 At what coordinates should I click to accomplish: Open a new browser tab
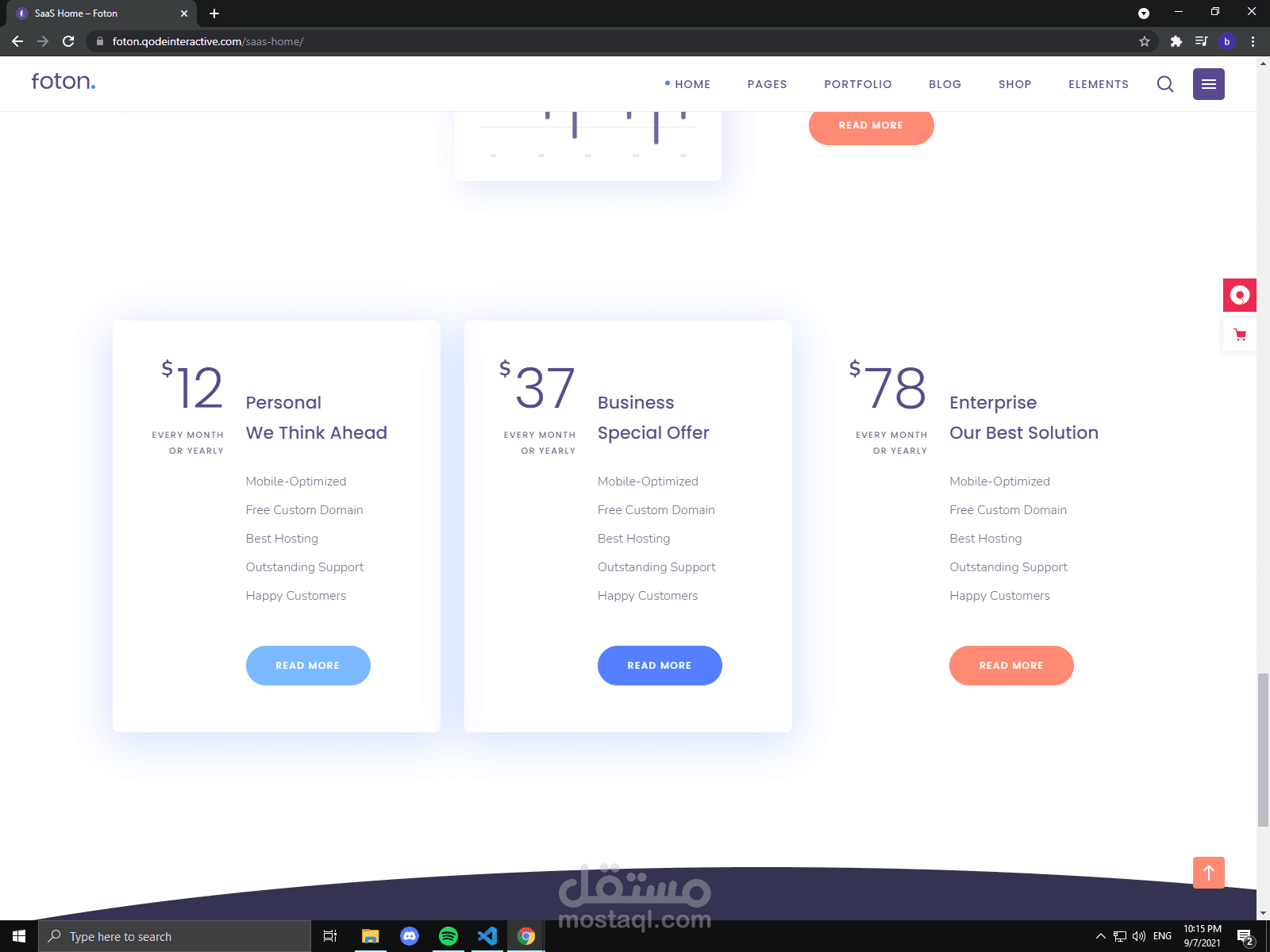tap(214, 13)
